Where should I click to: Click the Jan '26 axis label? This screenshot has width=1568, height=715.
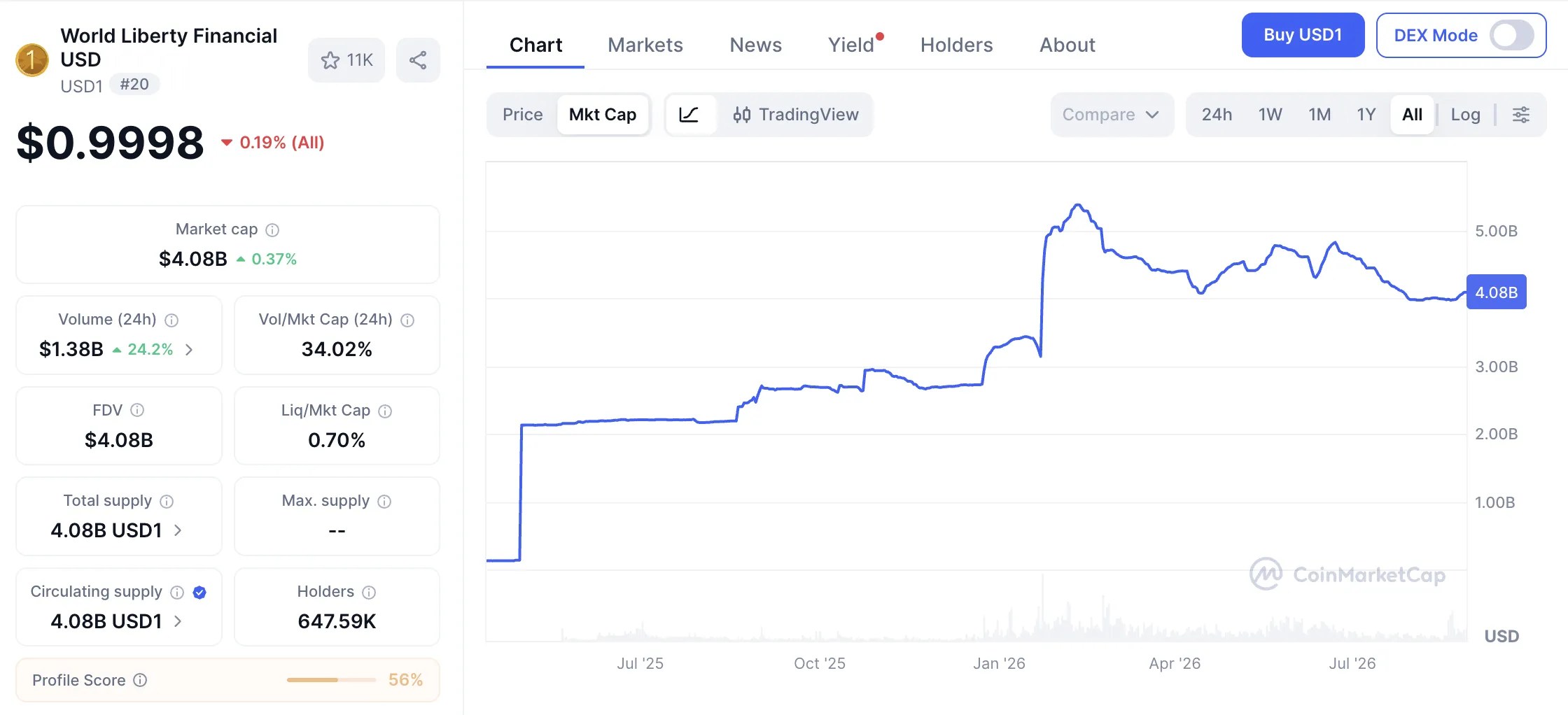[999, 663]
